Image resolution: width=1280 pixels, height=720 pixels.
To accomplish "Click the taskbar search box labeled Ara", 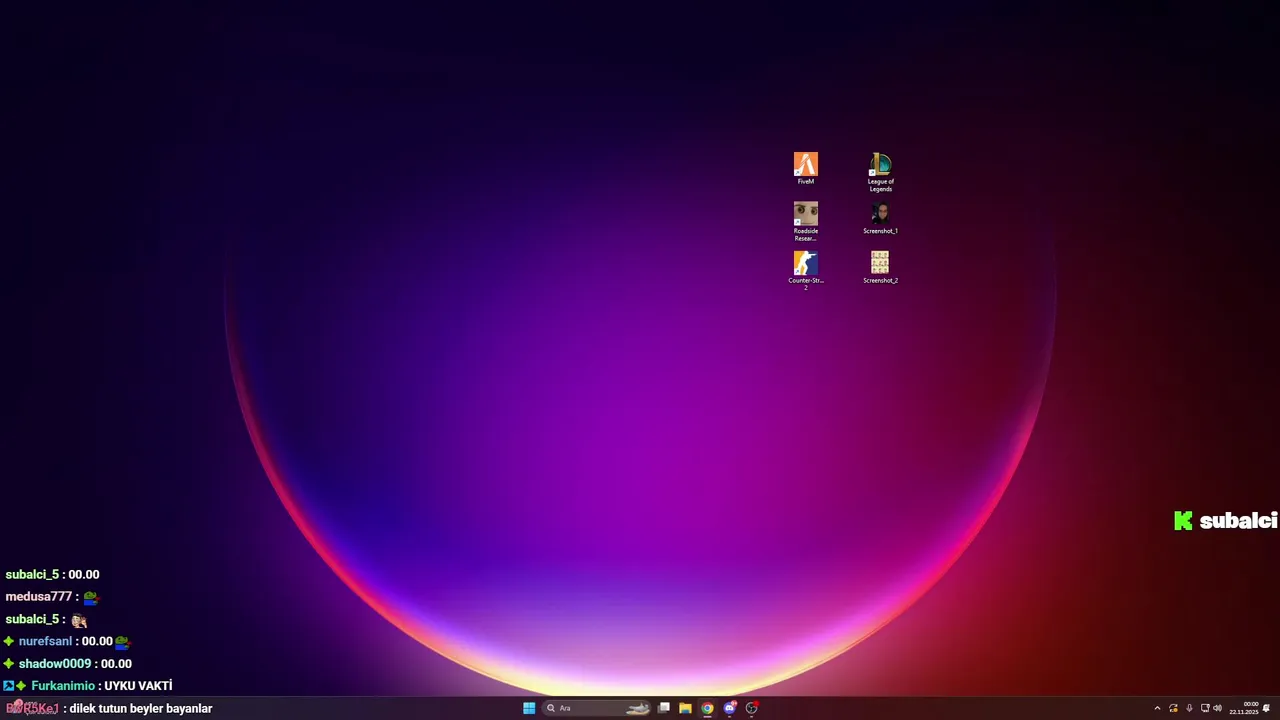I will (597, 708).
